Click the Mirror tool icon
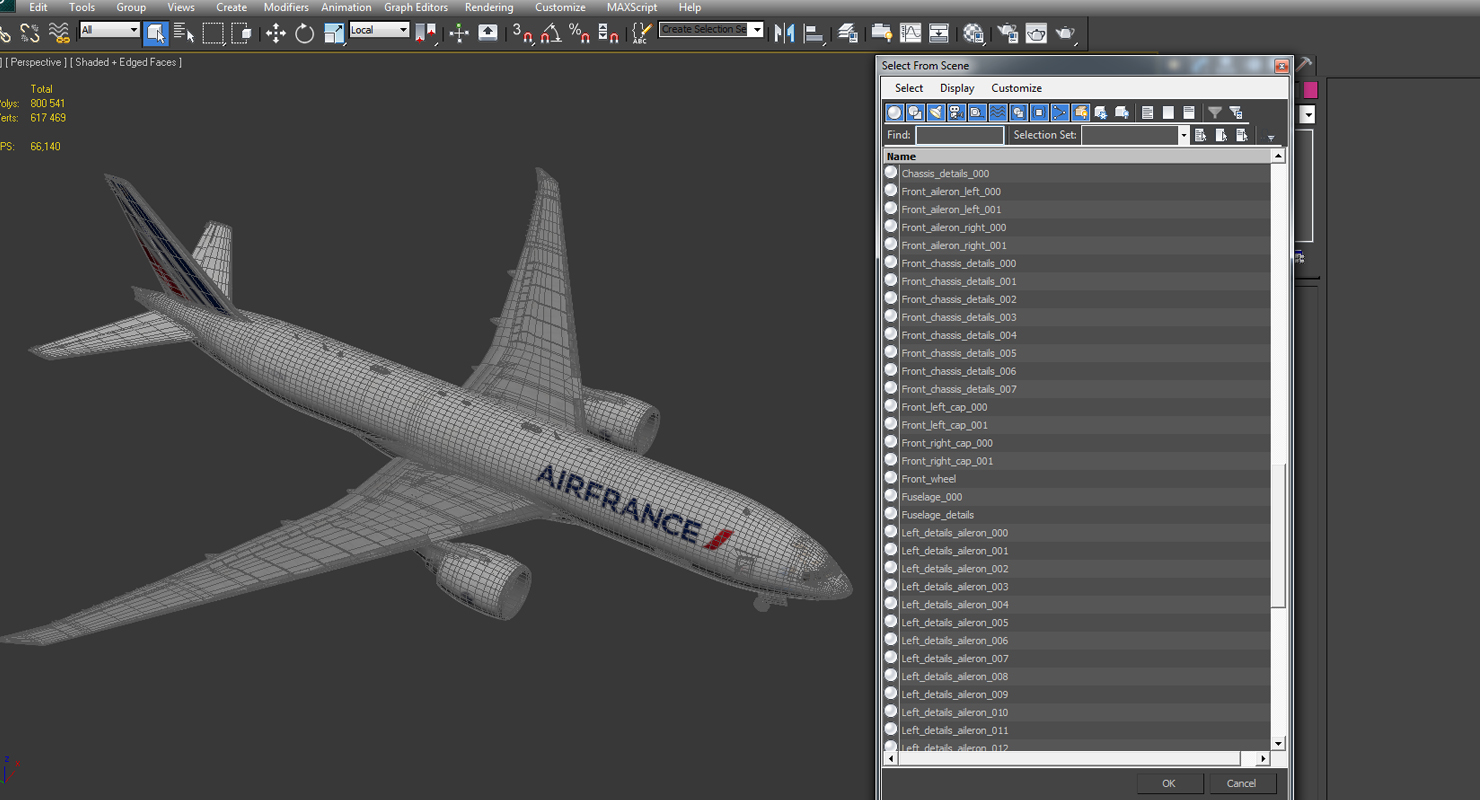Image resolution: width=1480 pixels, height=800 pixels. pyautogui.click(x=785, y=33)
